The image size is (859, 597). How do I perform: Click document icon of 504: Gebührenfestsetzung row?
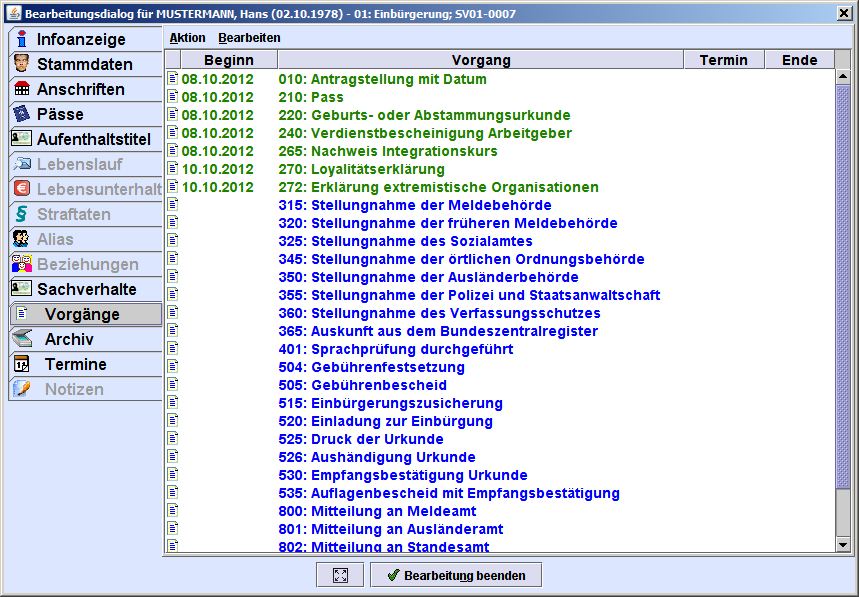pyautogui.click(x=173, y=366)
